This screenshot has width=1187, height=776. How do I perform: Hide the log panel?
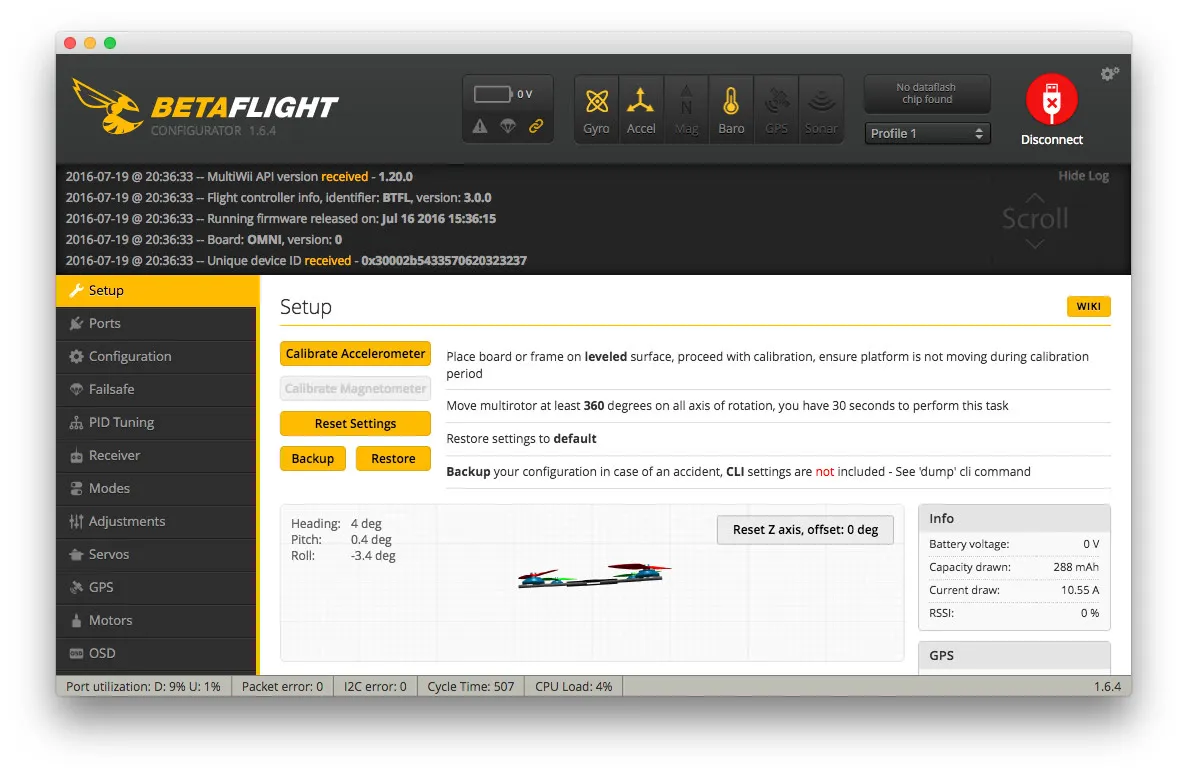(x=1083, y=176)
